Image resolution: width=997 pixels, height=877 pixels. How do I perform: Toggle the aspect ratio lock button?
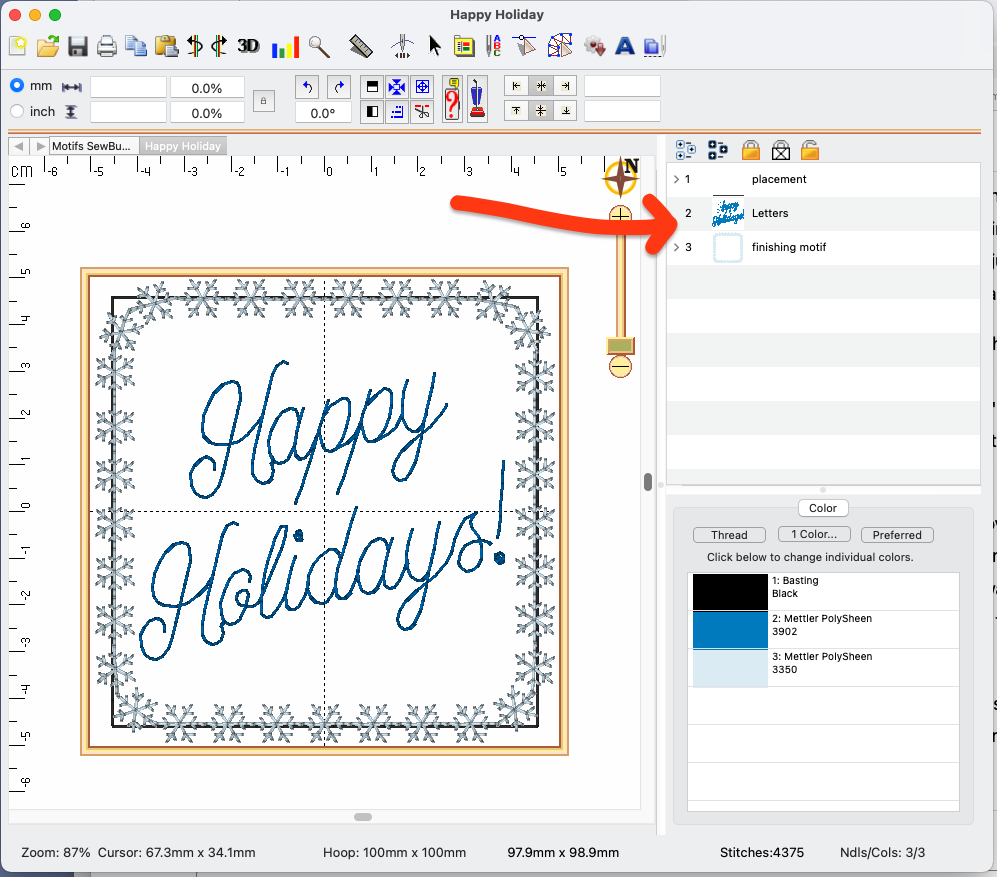coord(264,100)
